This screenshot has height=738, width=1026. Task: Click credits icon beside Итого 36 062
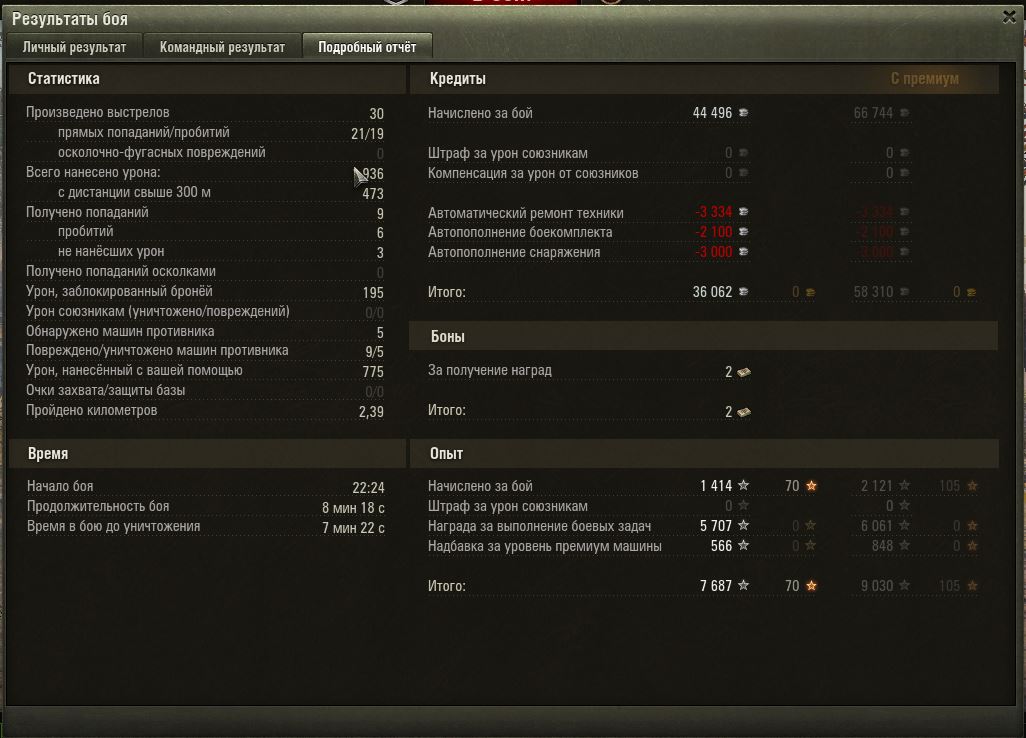tap(743, 292)
